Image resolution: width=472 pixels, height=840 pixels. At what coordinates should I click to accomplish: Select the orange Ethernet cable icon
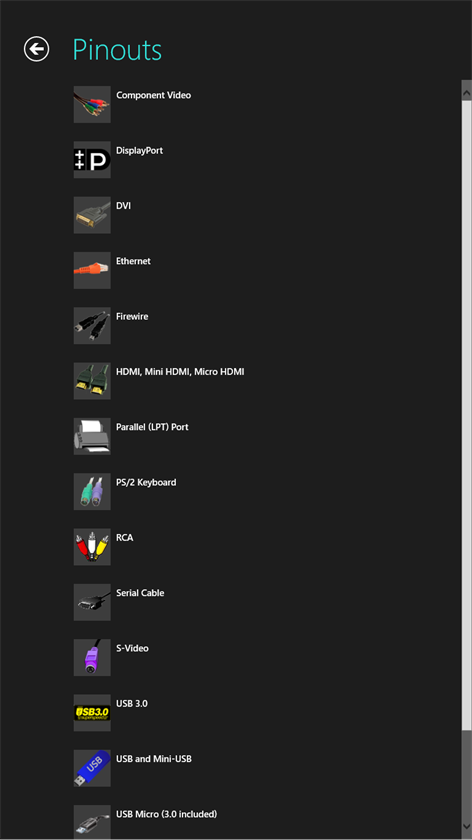point(92,270)
